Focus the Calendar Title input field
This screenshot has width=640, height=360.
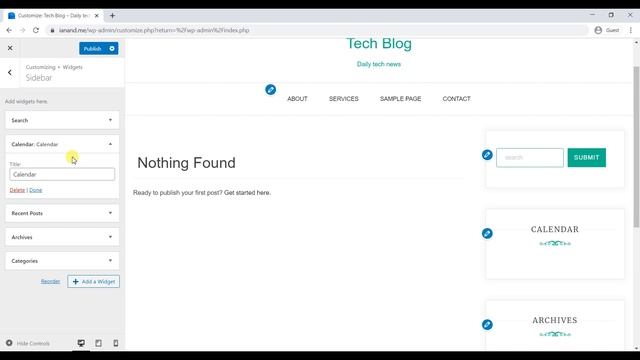62,174
